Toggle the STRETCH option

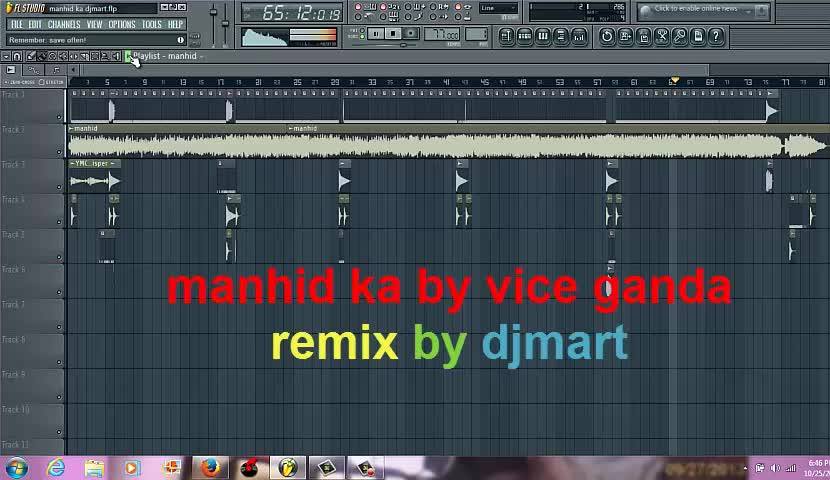(x=51, y=83)
